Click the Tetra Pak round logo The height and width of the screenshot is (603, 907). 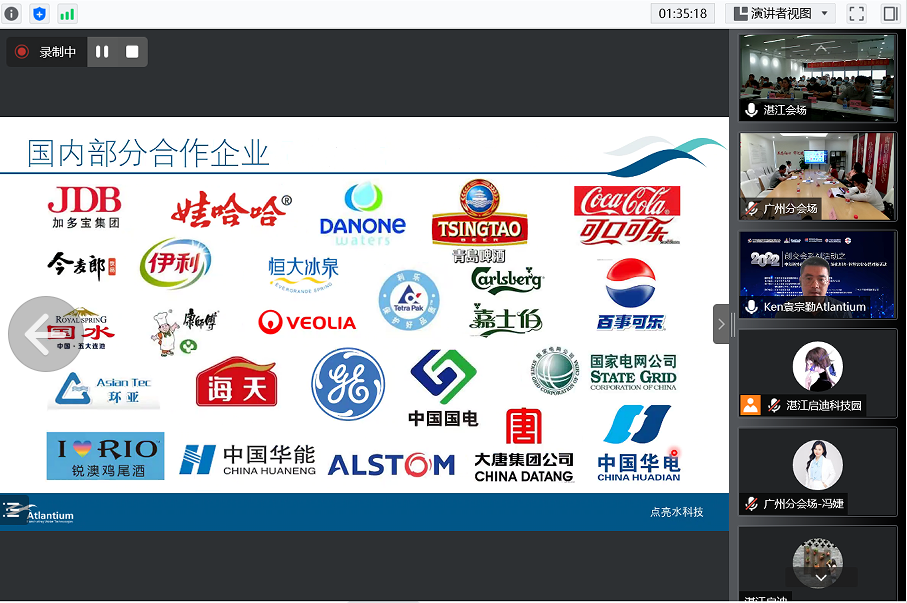point(409,300)
